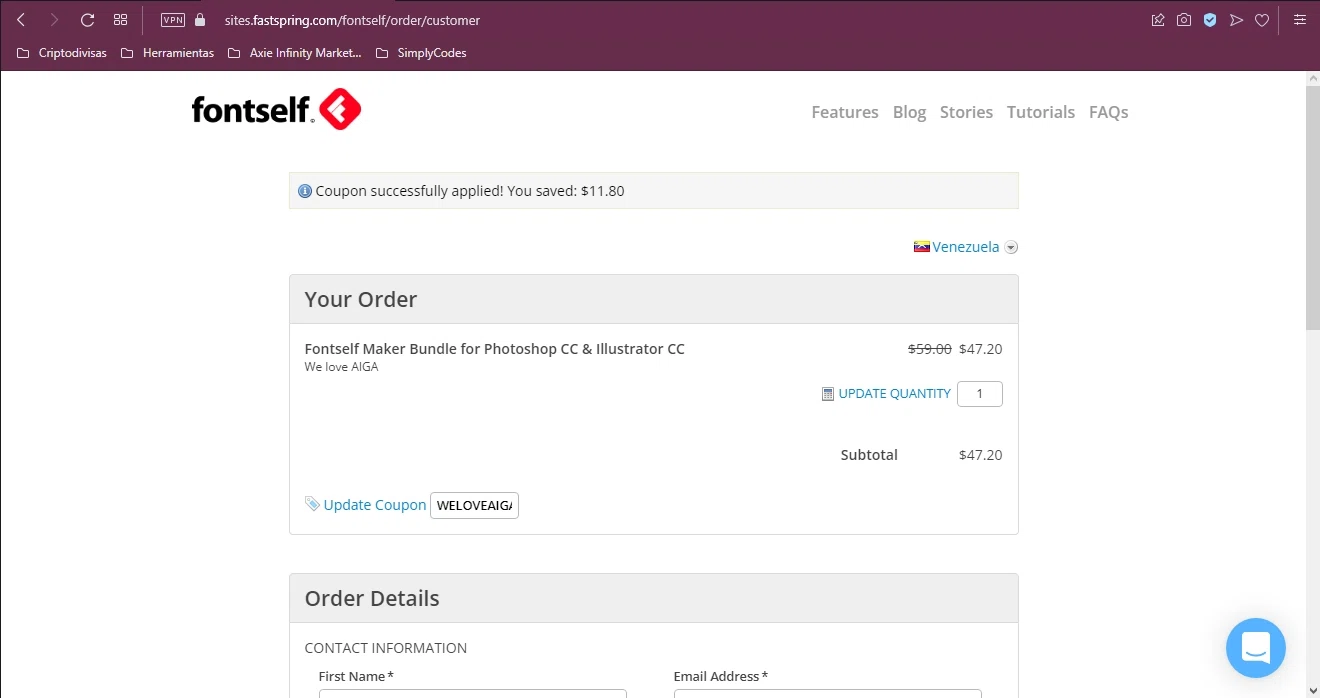Focus the quantity field showing 1
Screen dimensions: 1320x698
[980, 394]
